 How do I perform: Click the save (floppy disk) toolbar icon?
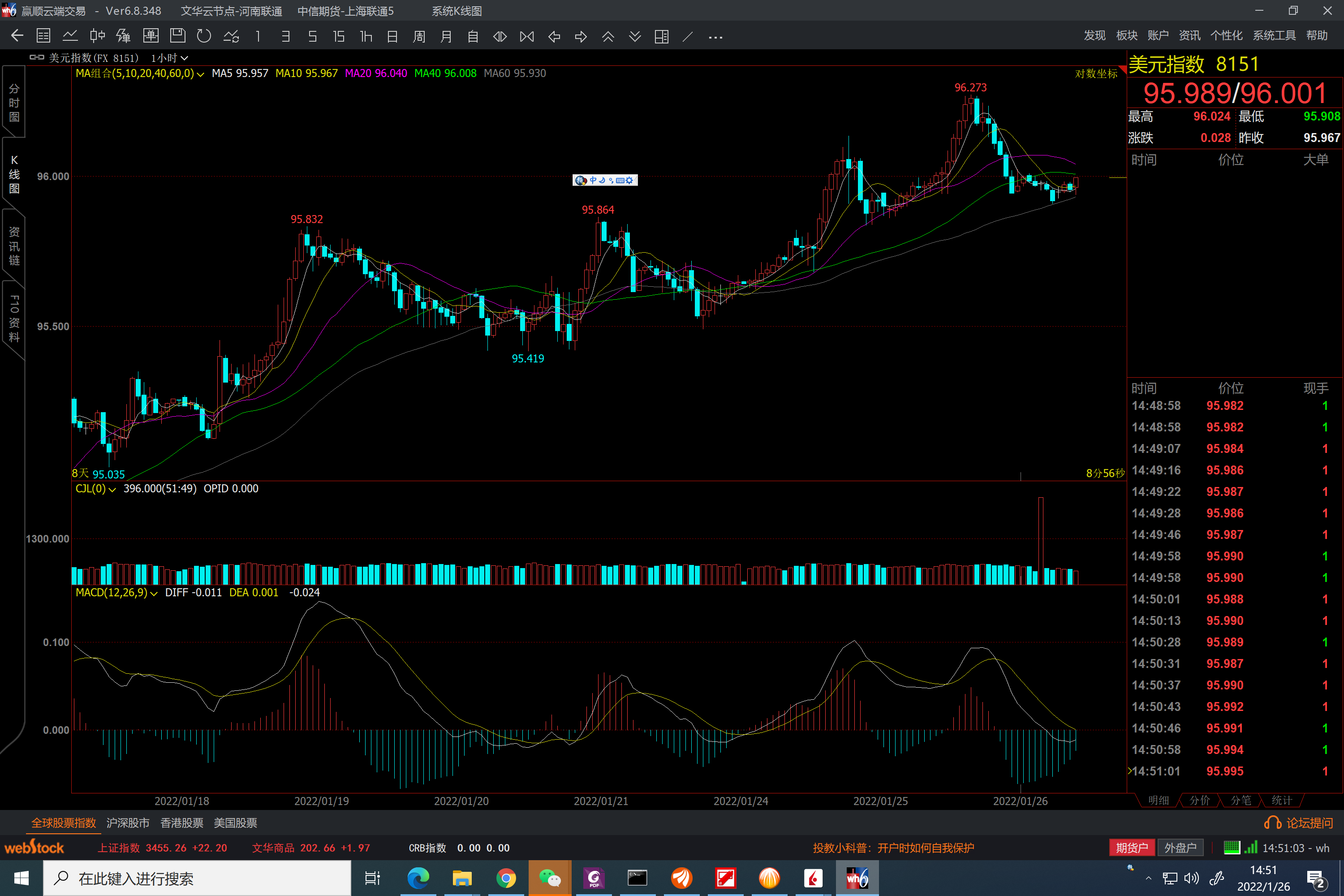click(178, 36)
